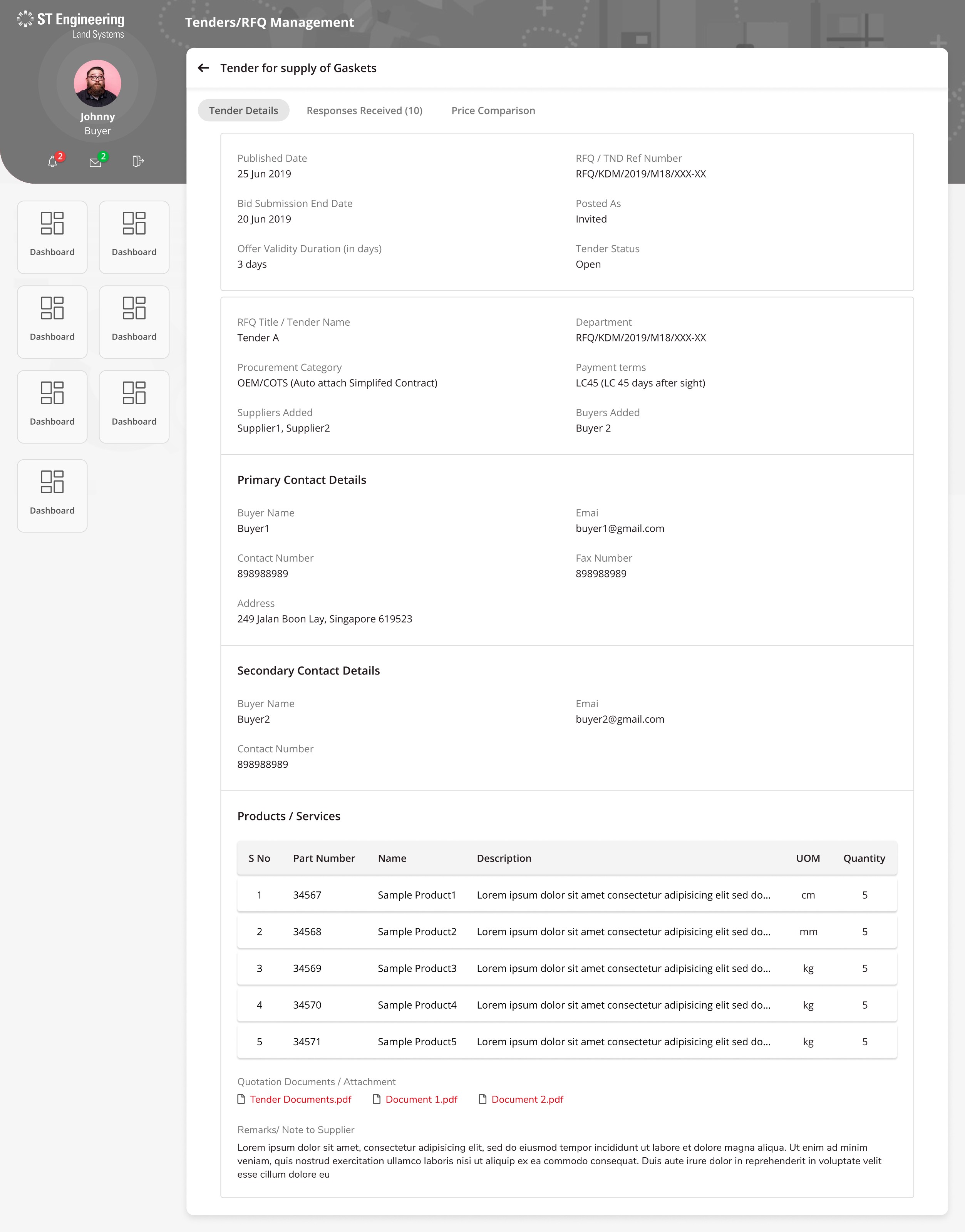Click the Published Date value 25 Jun 2019
Screen dimensions: 965x1232
point(264,173)
